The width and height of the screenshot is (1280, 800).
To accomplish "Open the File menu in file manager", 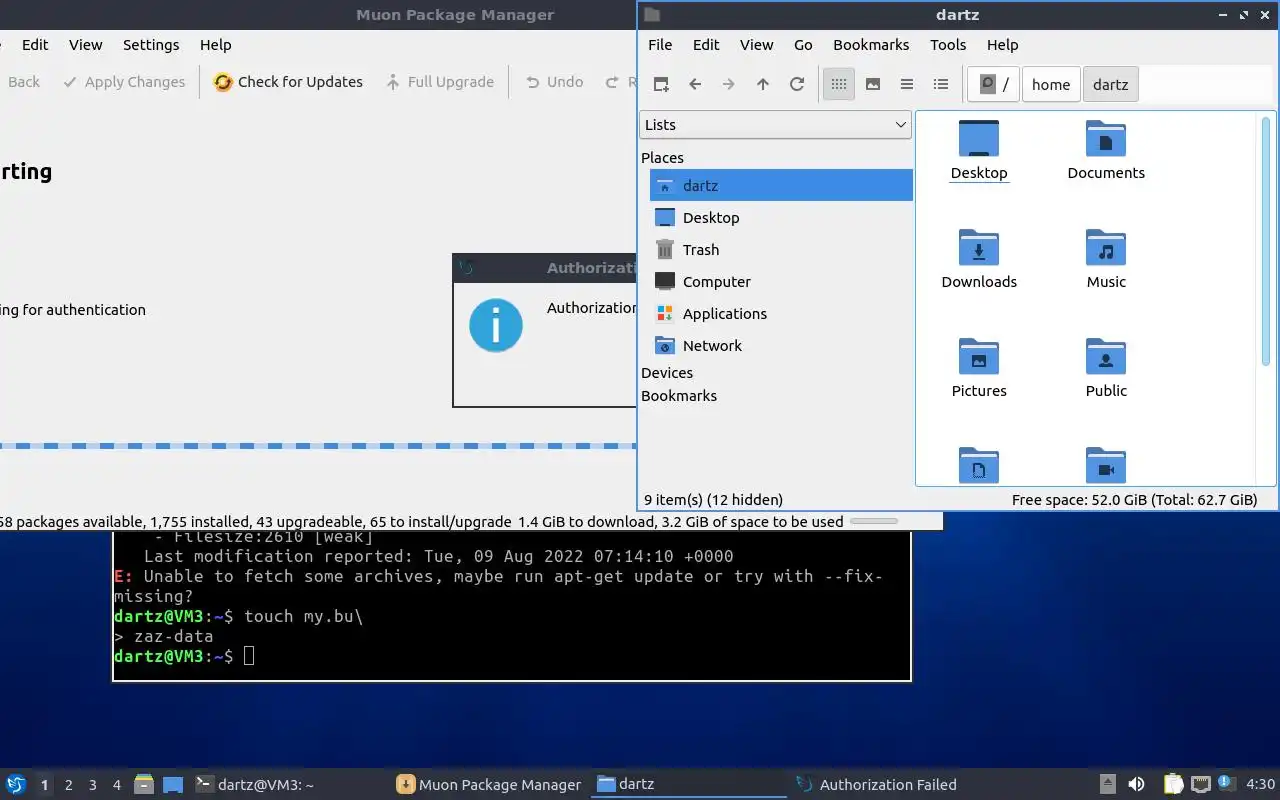I will [660, 44].
